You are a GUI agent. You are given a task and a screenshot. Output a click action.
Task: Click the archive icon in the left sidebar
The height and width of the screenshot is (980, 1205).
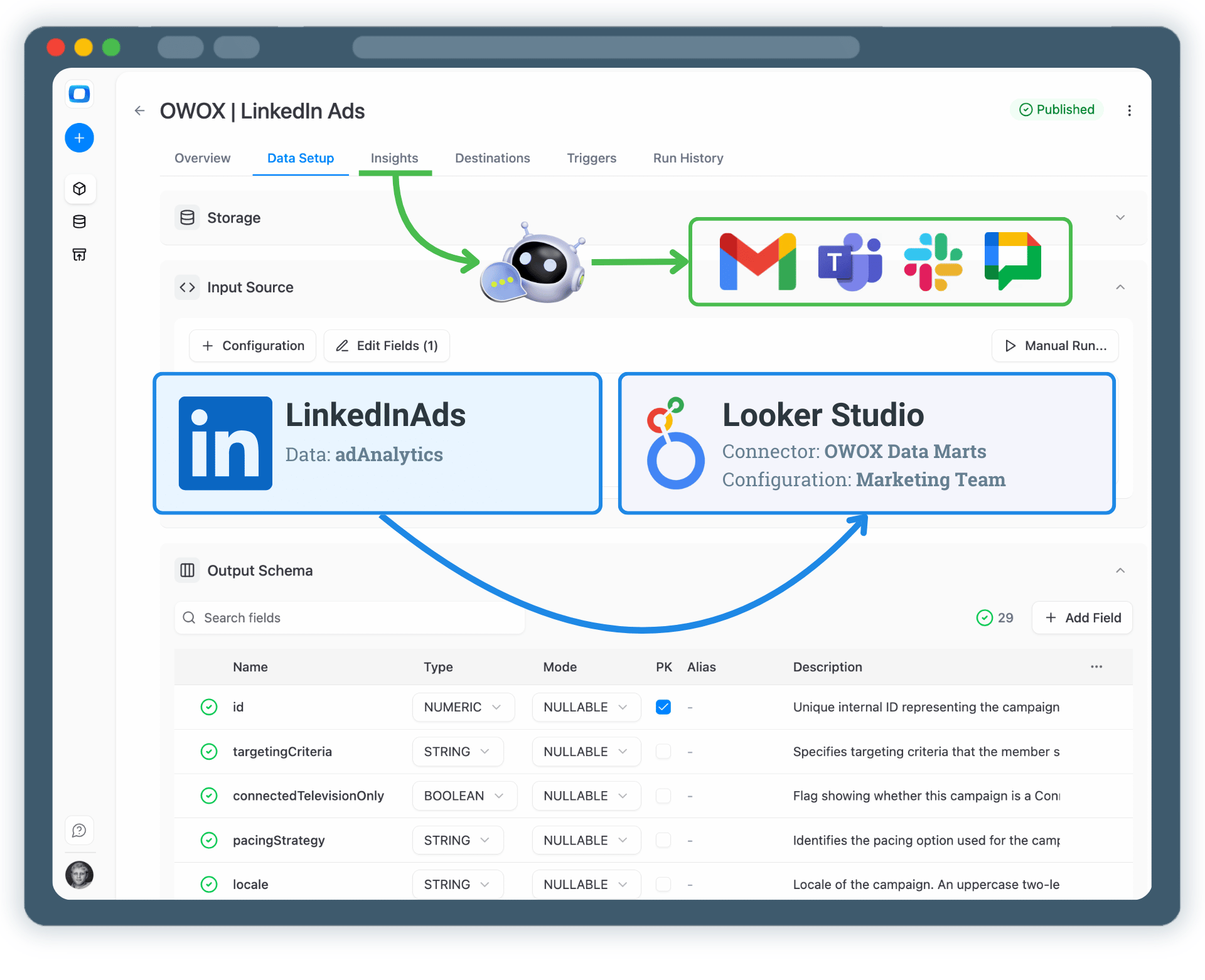point(79,254)
